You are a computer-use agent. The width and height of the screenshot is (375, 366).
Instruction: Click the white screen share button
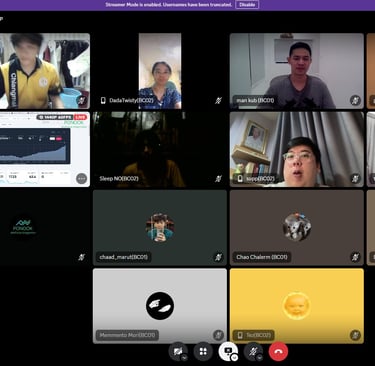[228, 351]
